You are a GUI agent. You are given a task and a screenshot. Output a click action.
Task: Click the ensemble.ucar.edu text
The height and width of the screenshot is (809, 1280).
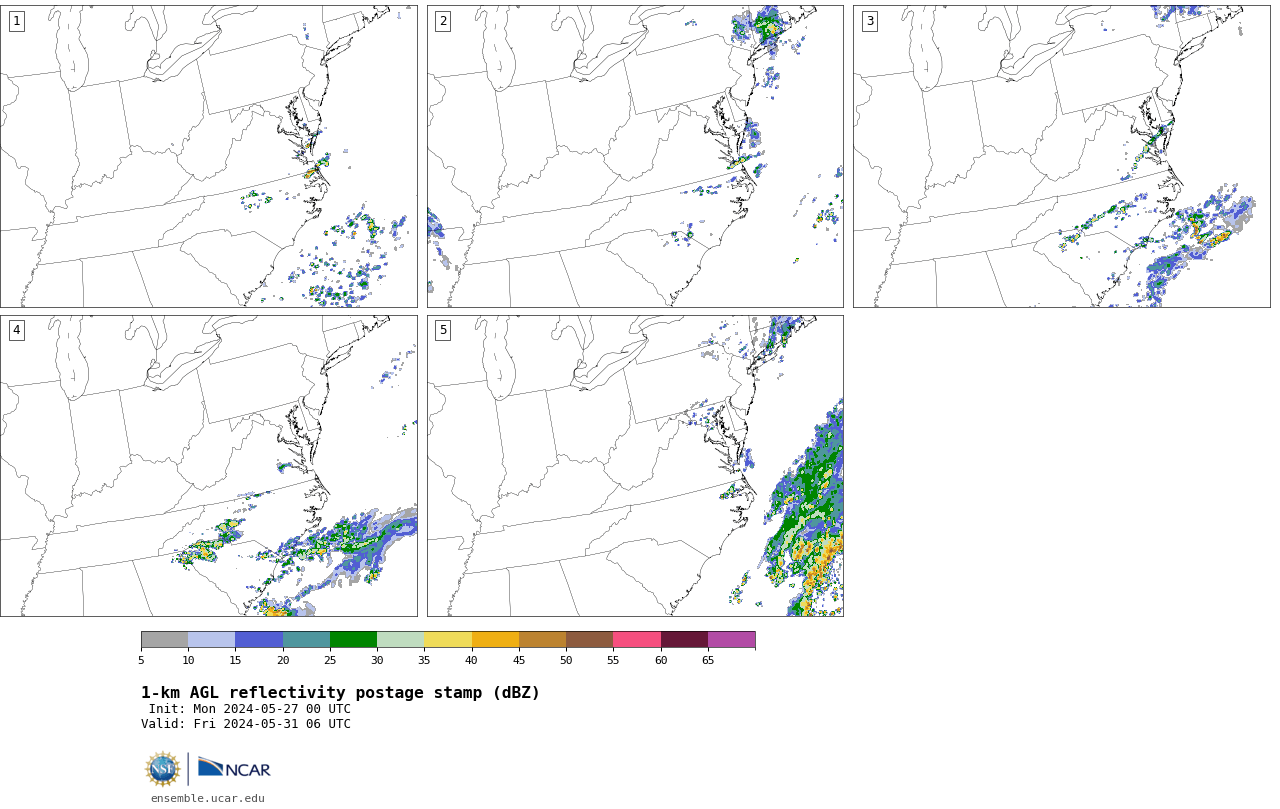click(208, 798)
